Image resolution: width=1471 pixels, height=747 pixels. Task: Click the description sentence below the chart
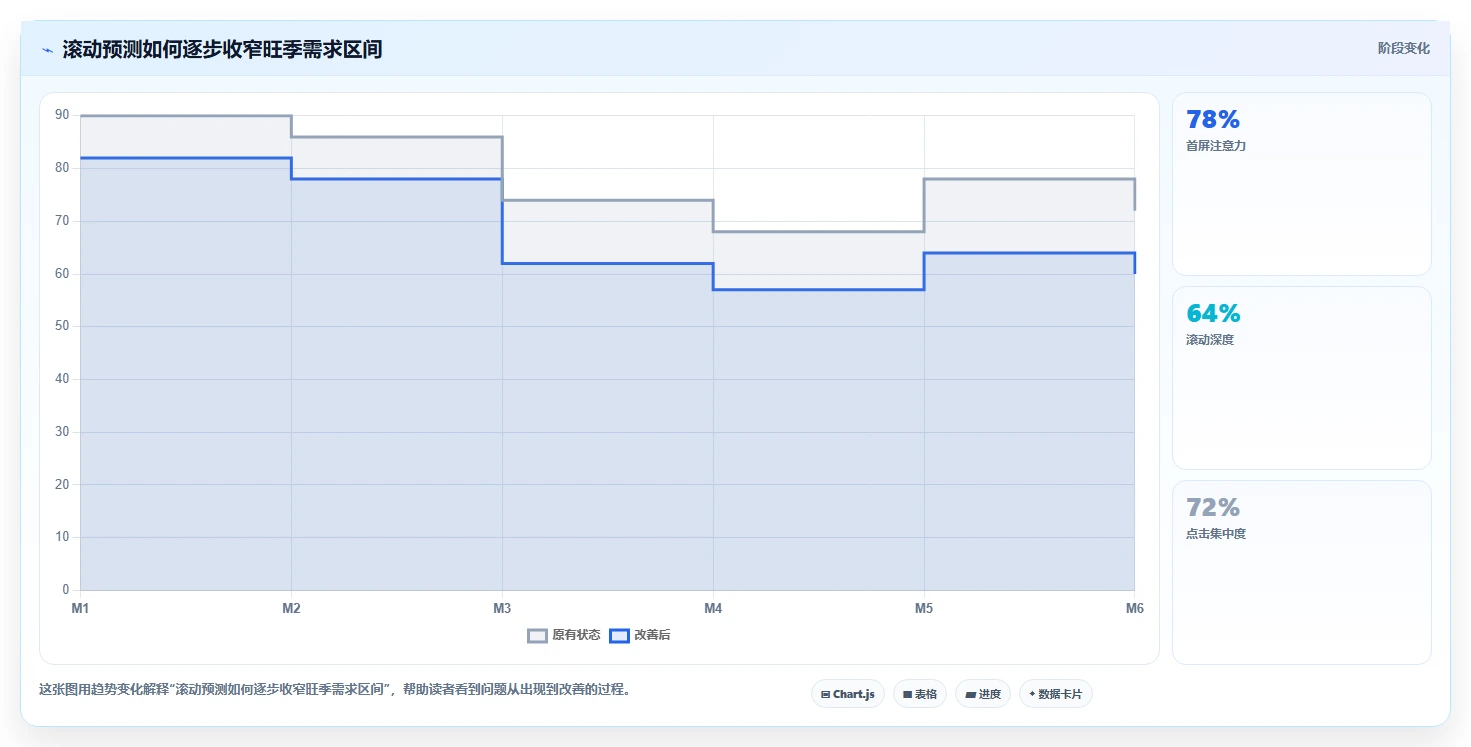335,690
